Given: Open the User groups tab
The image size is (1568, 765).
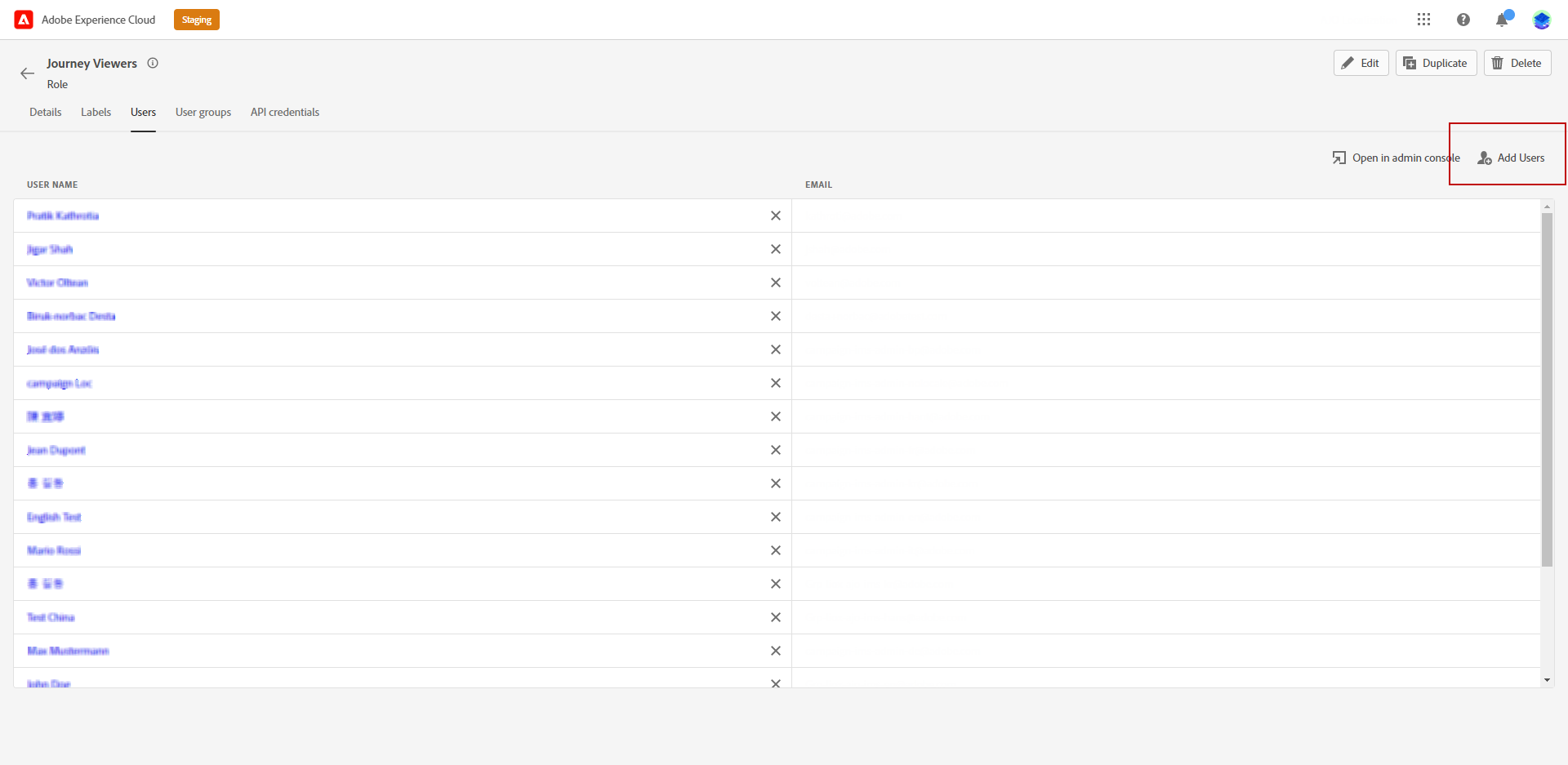Looking at the screenshot, I should point(203,112).
